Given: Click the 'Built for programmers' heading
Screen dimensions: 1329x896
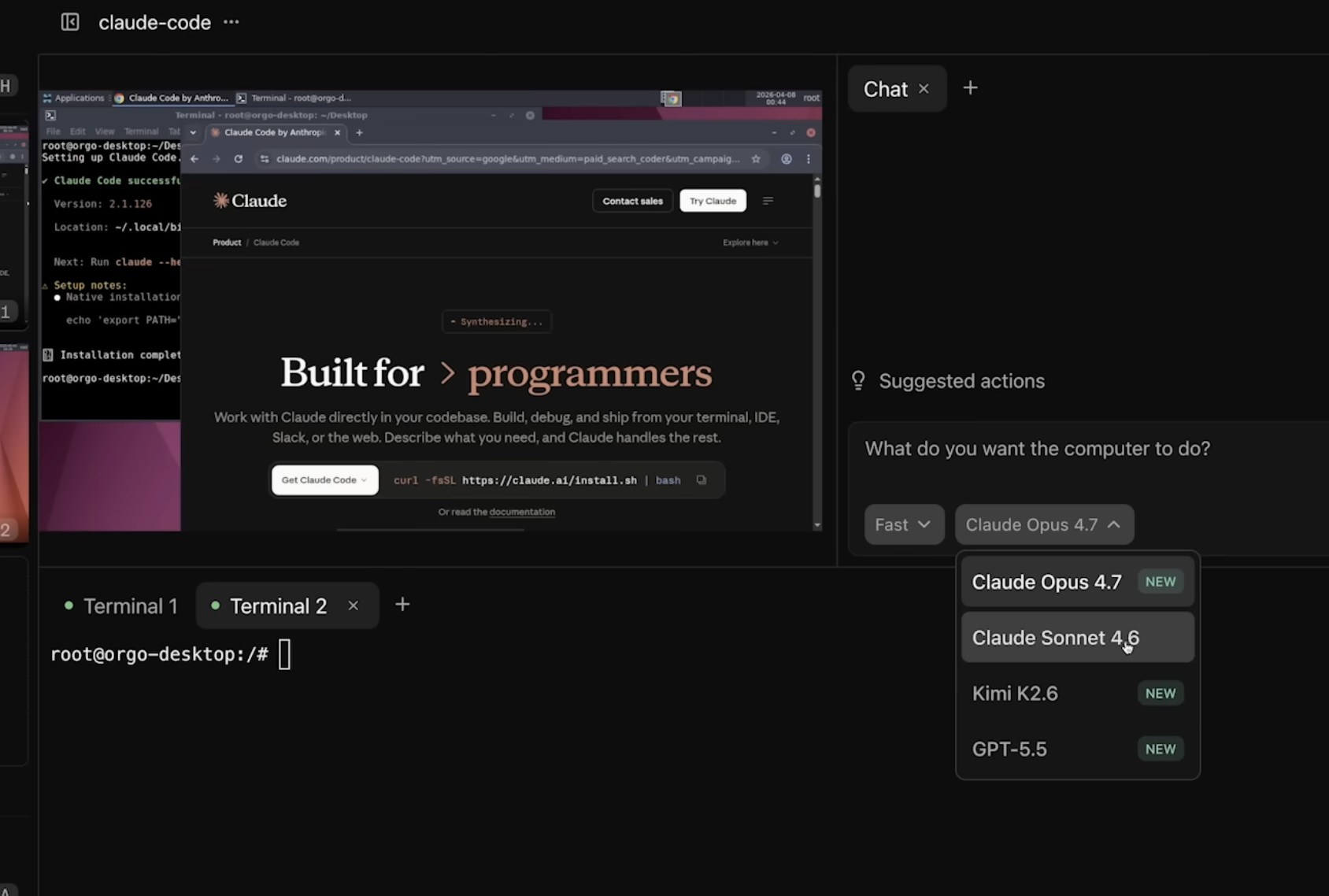Looking at the screenshot, I should [x=496, y=372].
